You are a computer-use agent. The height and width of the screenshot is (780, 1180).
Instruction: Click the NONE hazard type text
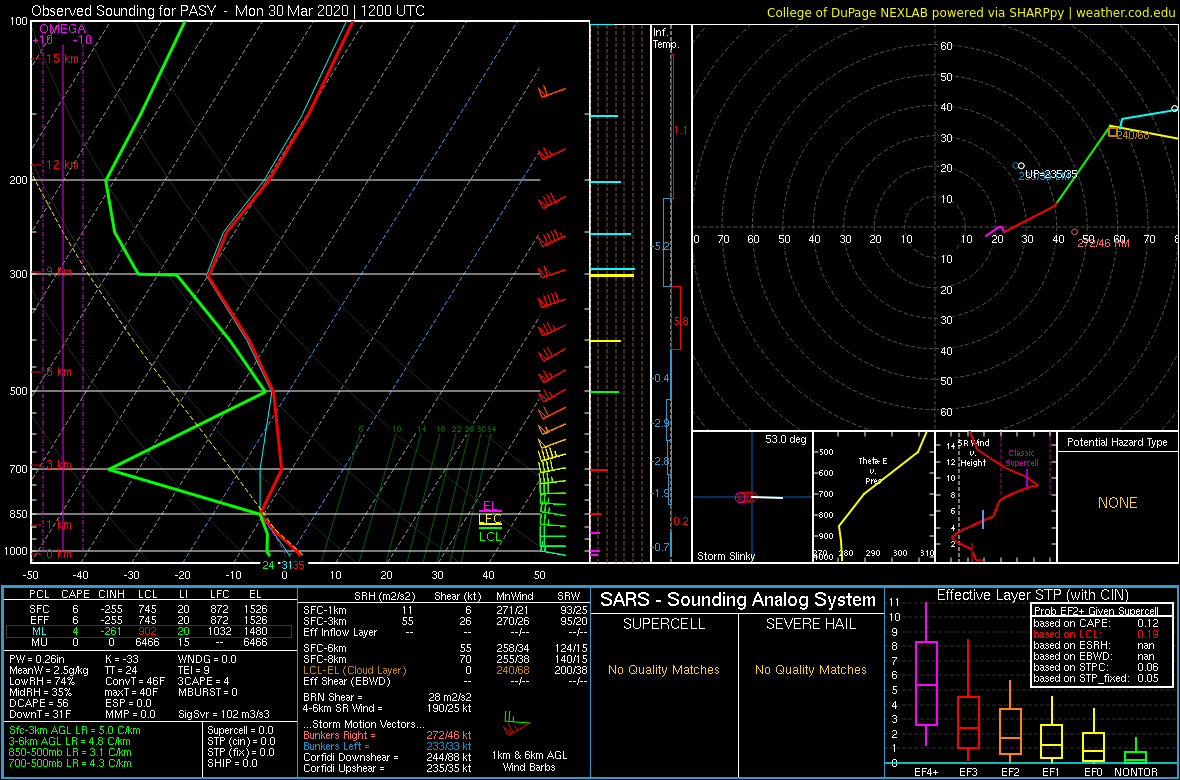pyautogui.click(x=1117, y=503)
